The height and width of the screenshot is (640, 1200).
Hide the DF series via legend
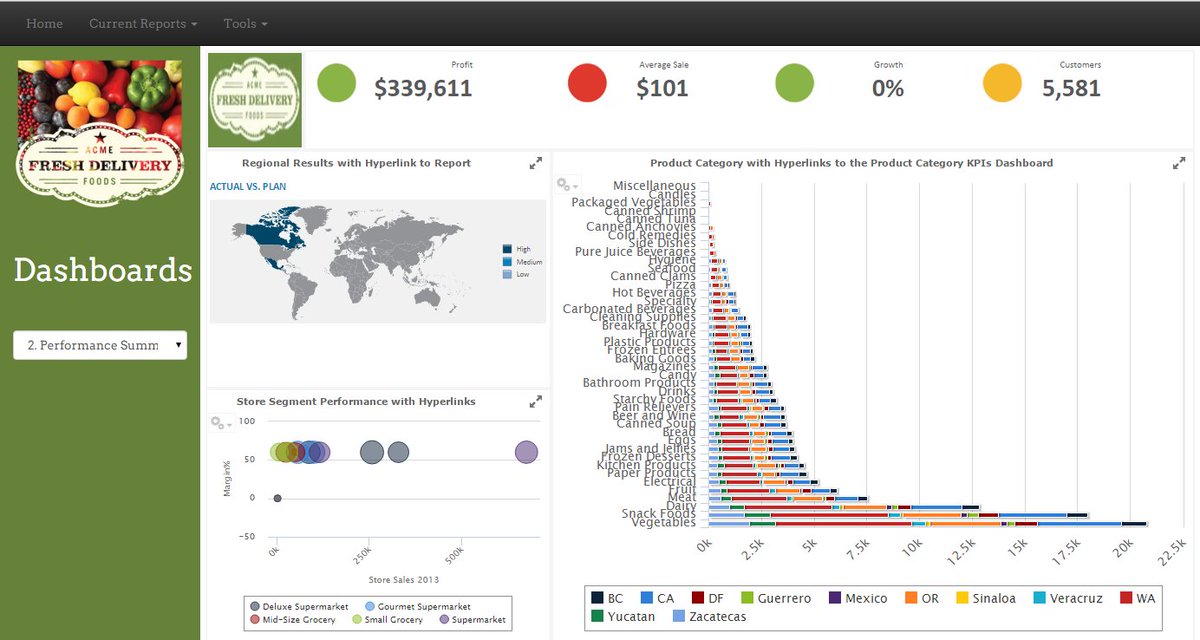pyautogui.click(x=707, y=598)
